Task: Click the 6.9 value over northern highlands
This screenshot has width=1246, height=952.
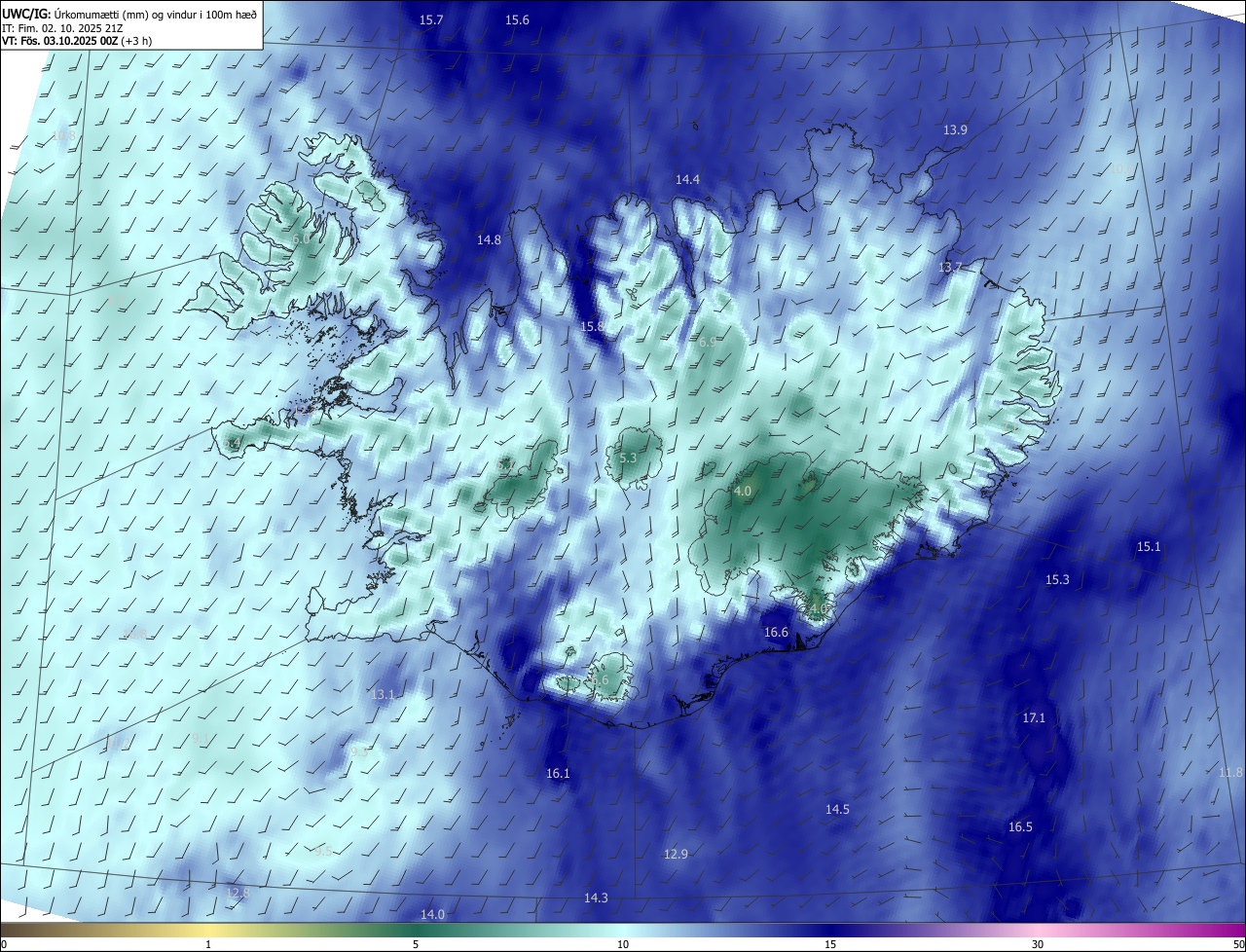Action: (x=707, y=343)
